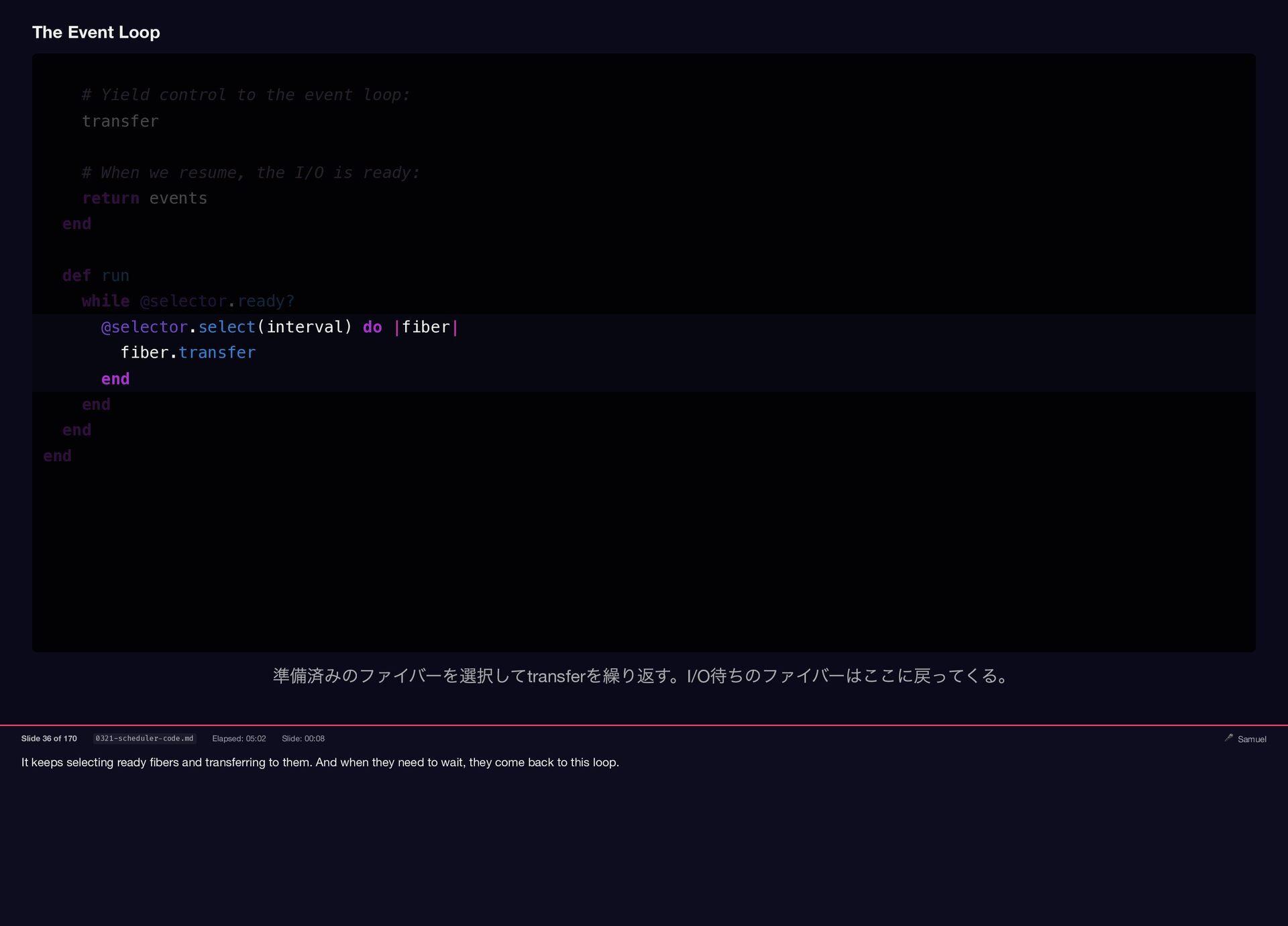The height and width of the screenshot is (926, 1288).
Task: Click the highlighted @selector.select code line
Action: pos(279,327)
